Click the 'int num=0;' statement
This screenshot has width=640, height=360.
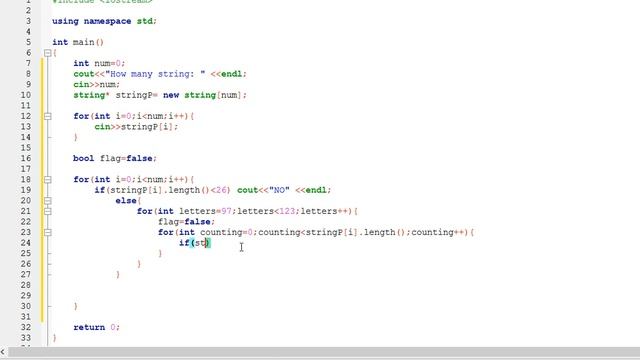click(99, 63)
